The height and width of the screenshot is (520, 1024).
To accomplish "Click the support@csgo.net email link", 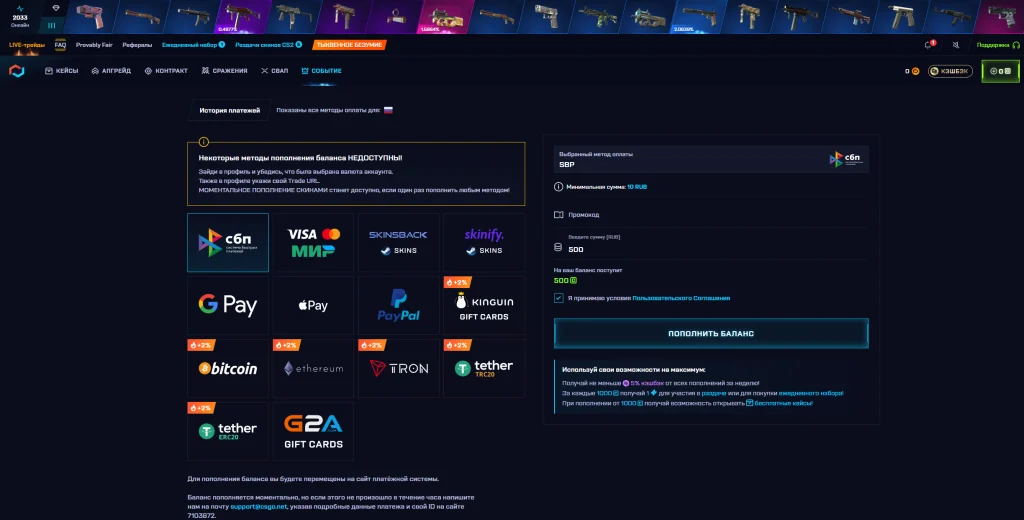I will pyautogui.click(x=259, y=506).
